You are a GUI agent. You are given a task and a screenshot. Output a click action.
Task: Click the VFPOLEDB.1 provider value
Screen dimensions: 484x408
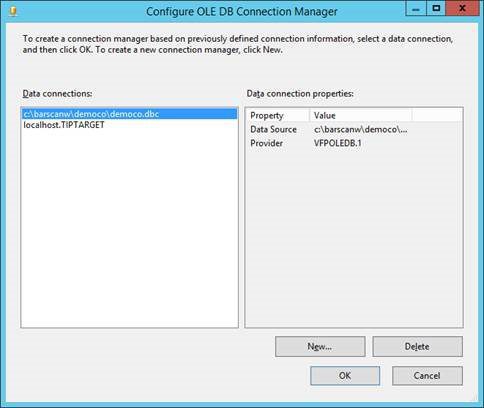[338, 143]
